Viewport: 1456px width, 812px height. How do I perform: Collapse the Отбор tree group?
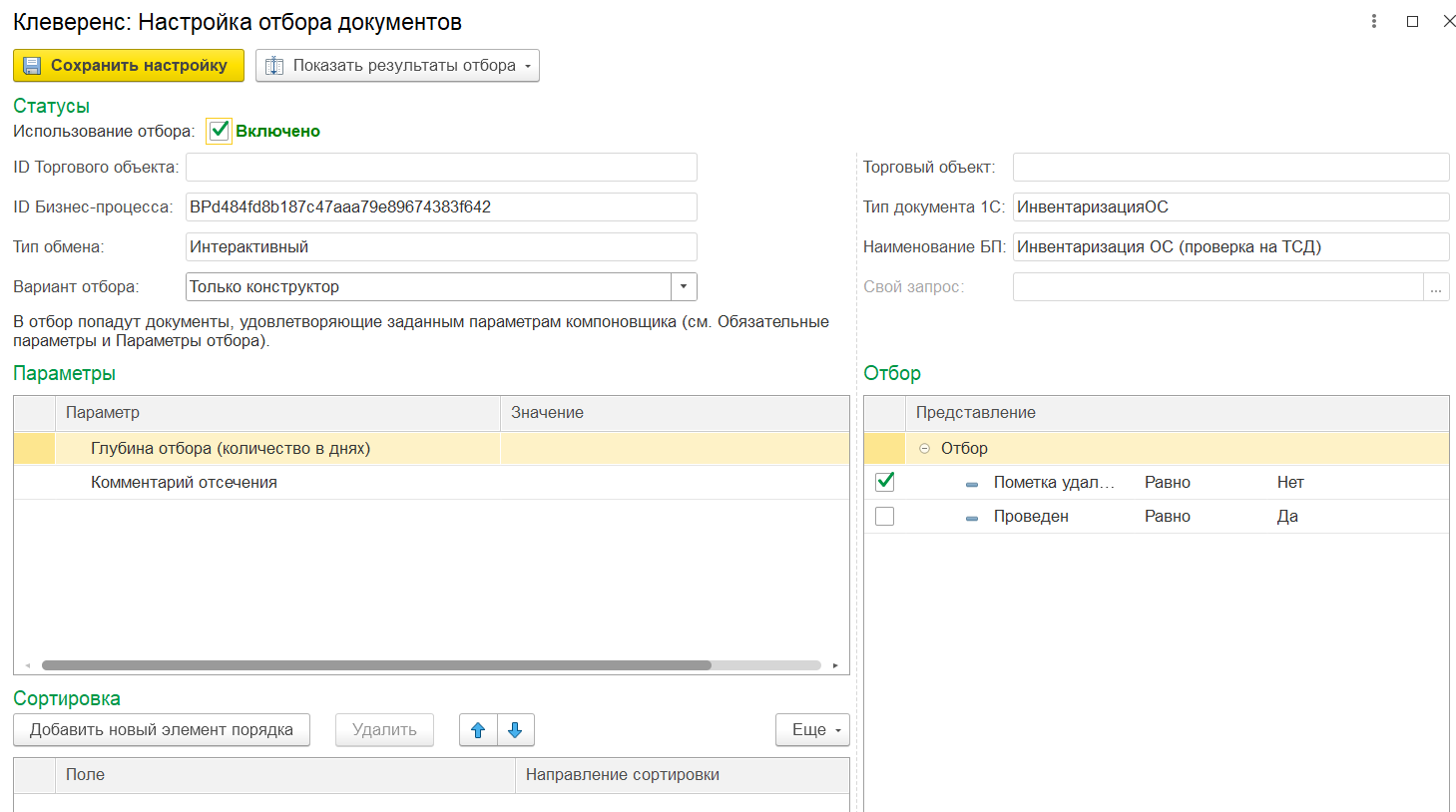(924, 449)
